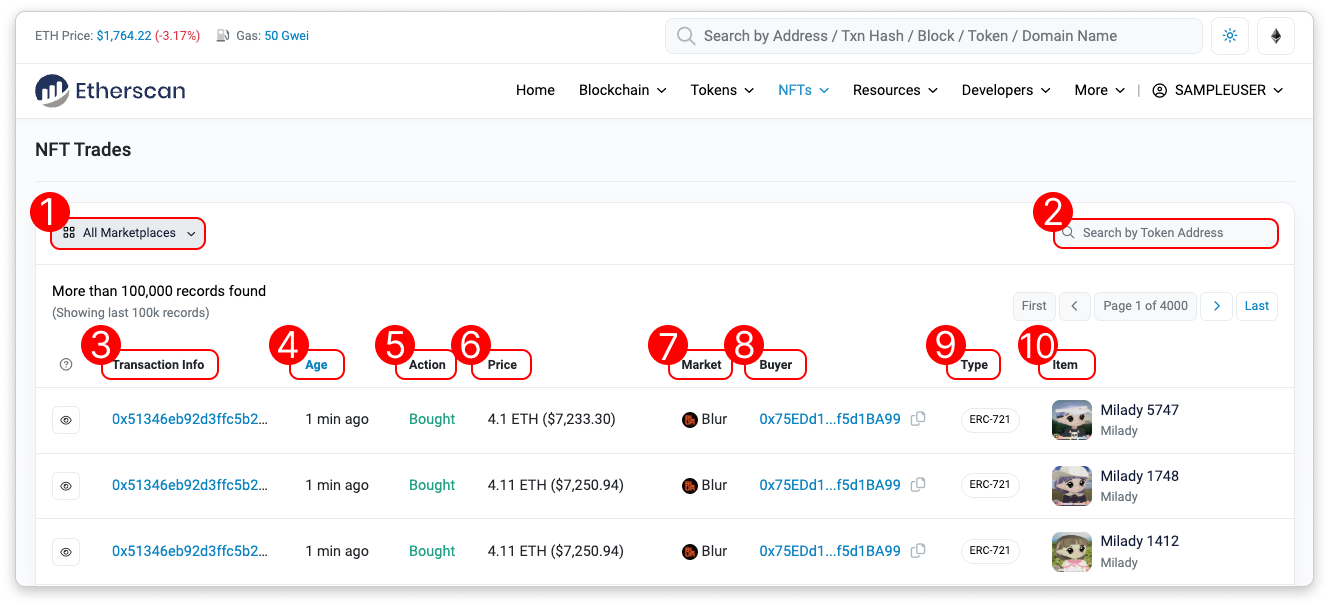This screenshot has width=1329, height=606.
Task: Copy buyer address in Milady 5747 row
Action: click(918, 419)
